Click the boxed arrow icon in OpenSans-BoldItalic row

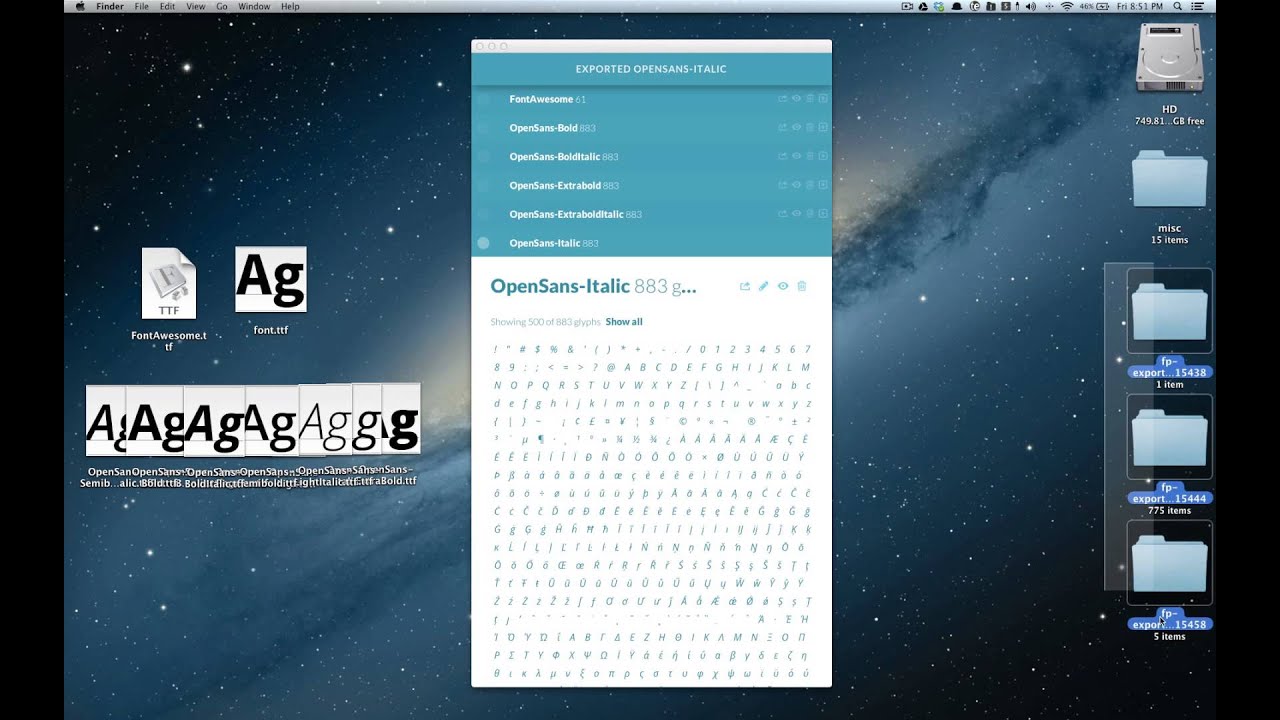pos(823,156)
